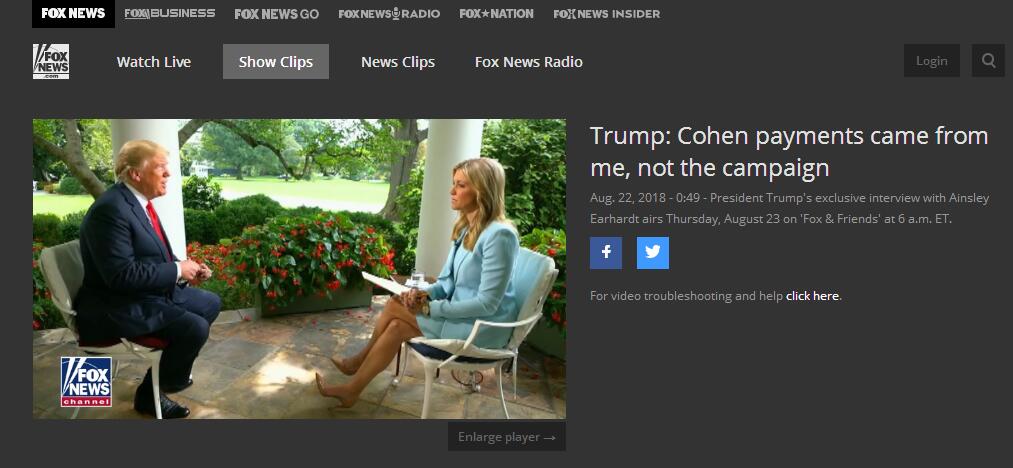Open the Fox Business network link
The height and width of the screenshot is (468, 1013).
click(170, 14)
